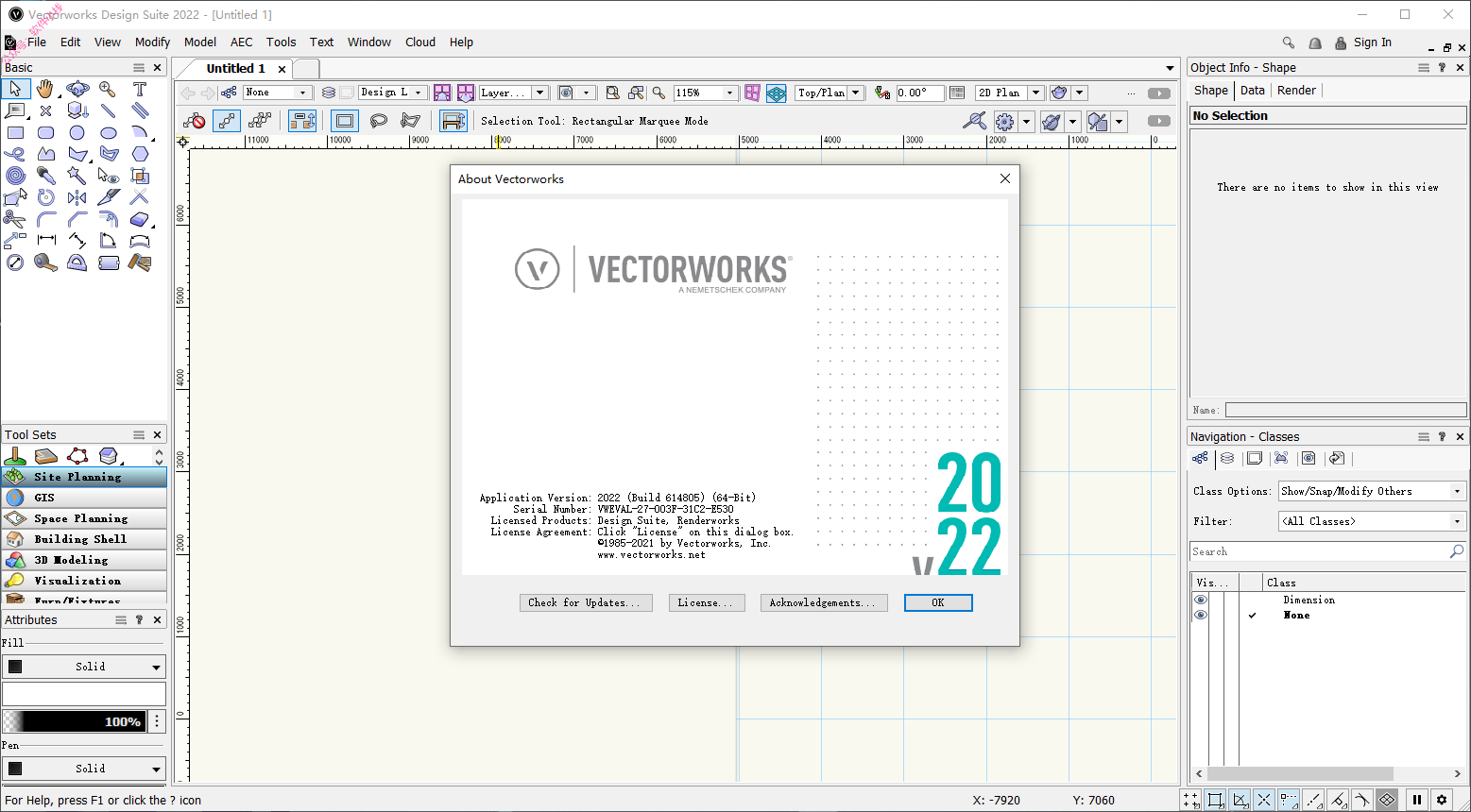Suspend snapping with the pause button
Image resolution: width=1471 pixels, height=812 pixels.
(1416, 800)
